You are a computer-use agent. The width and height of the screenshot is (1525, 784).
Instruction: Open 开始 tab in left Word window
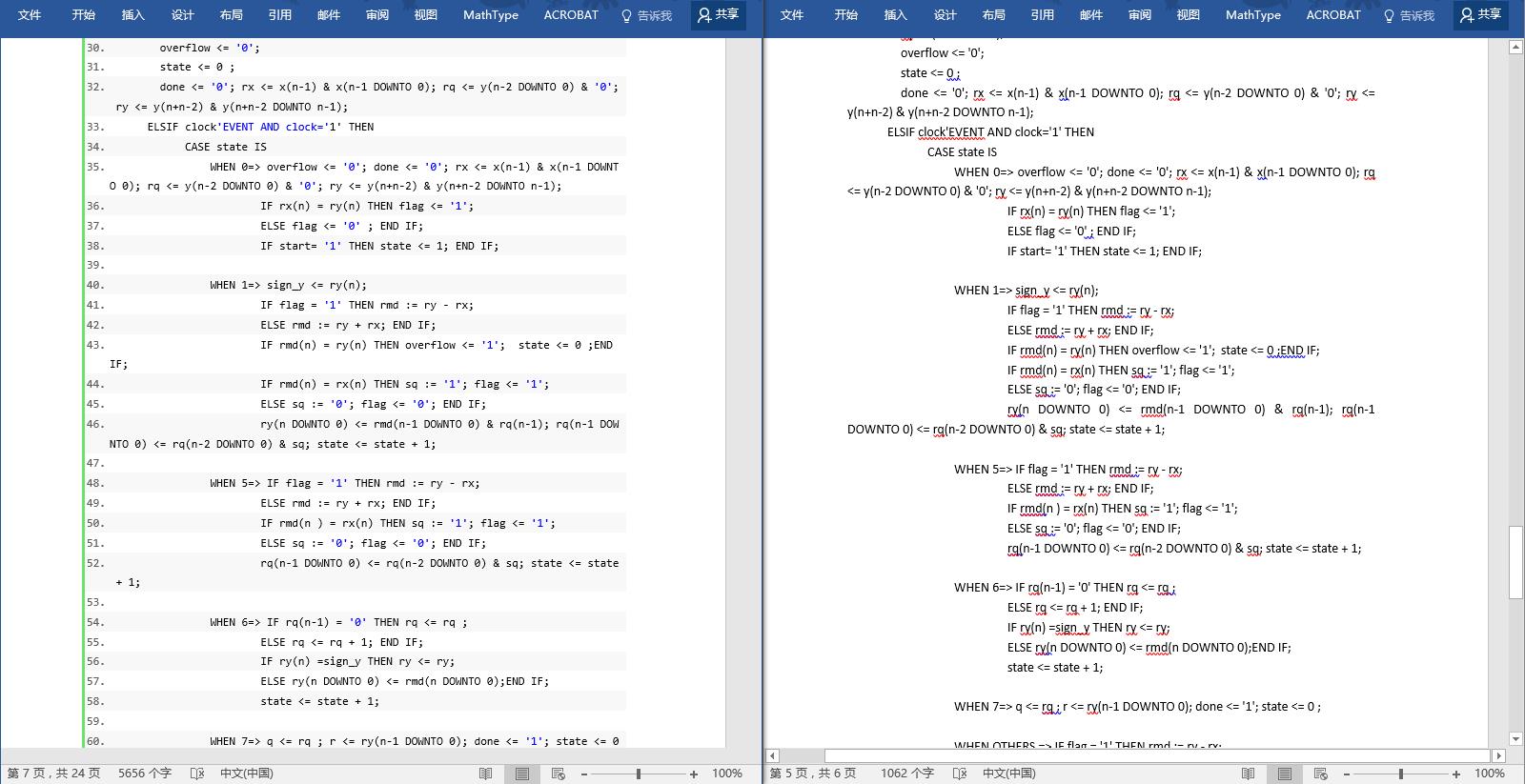click(84, 14)
